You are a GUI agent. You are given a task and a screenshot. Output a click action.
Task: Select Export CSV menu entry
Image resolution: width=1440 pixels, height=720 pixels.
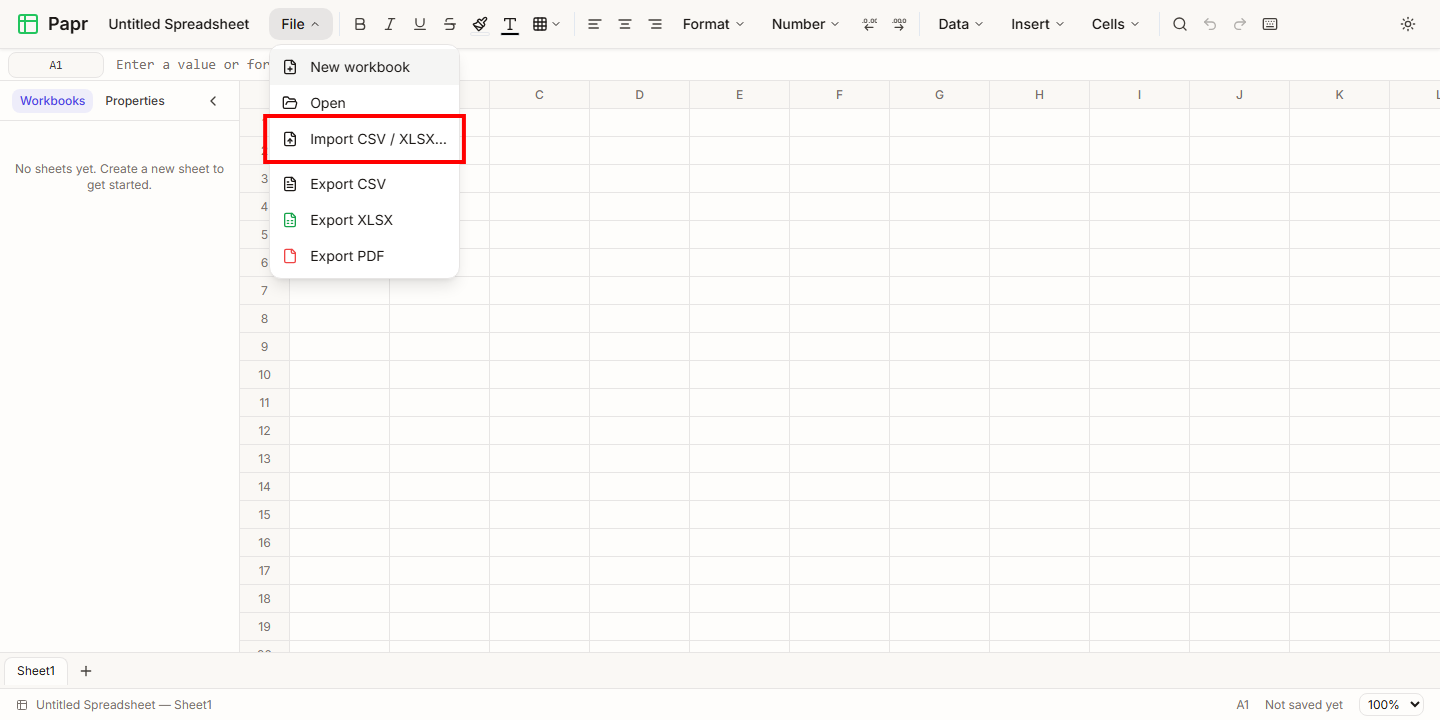(364, 184)
